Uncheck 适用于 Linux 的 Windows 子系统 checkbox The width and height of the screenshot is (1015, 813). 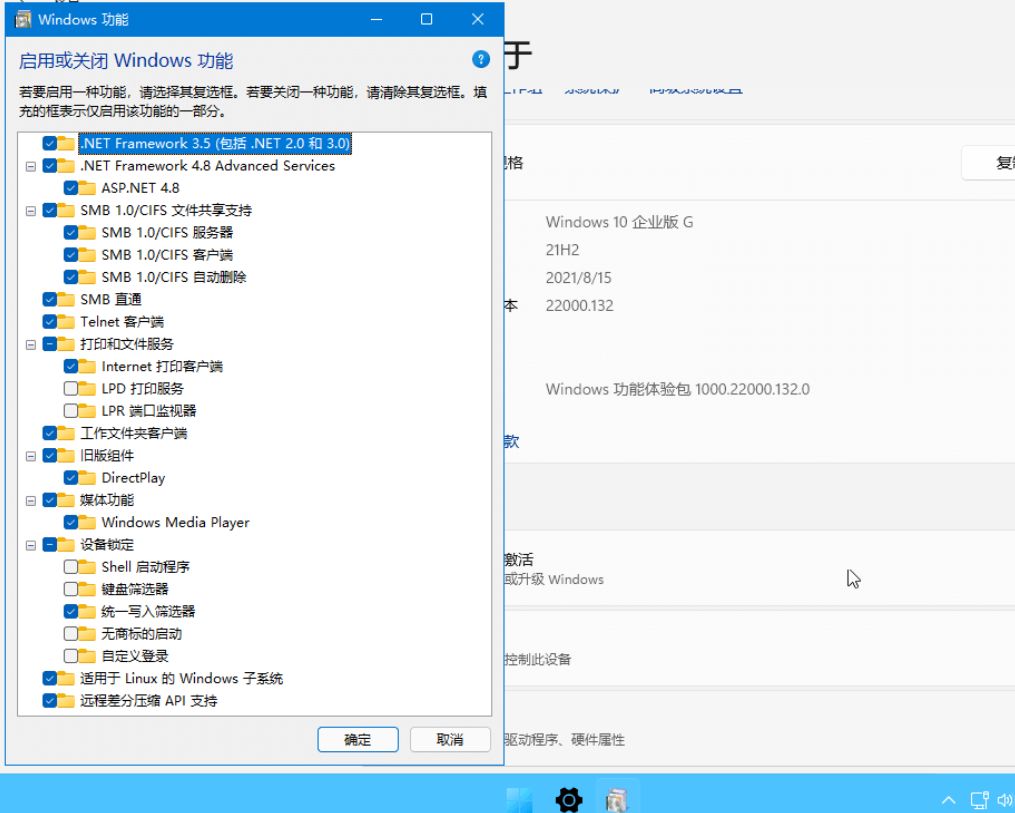50,678
